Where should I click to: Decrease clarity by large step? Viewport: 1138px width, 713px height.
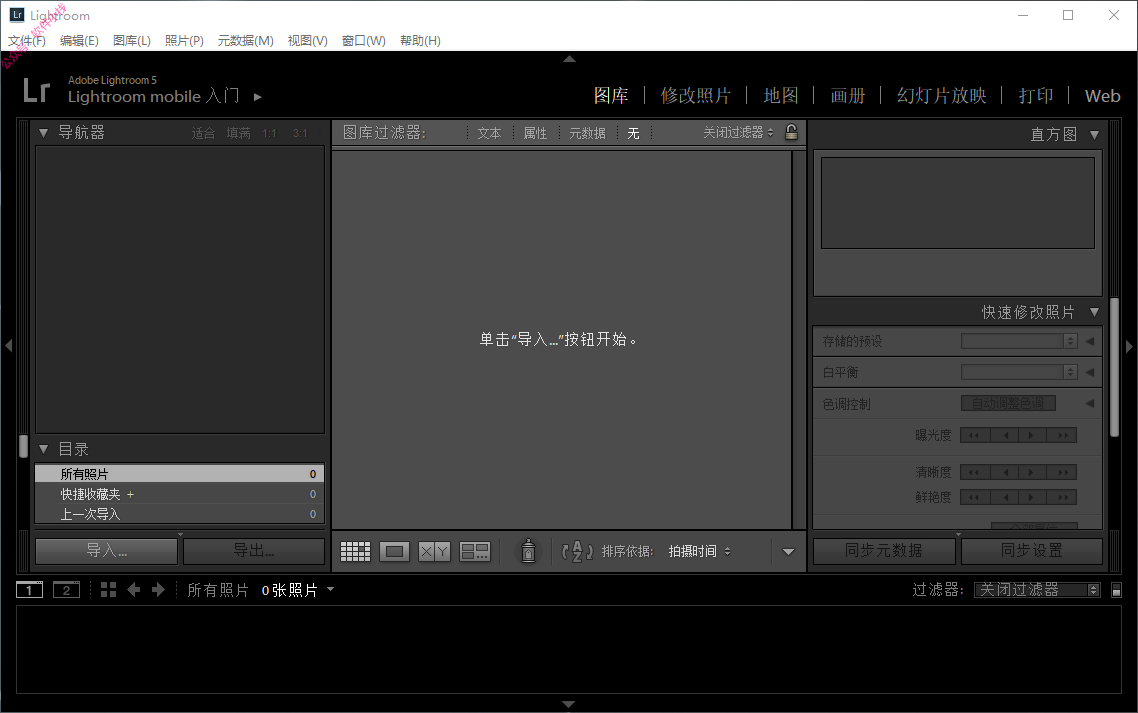pyautogui.click(x=974, y=473)
